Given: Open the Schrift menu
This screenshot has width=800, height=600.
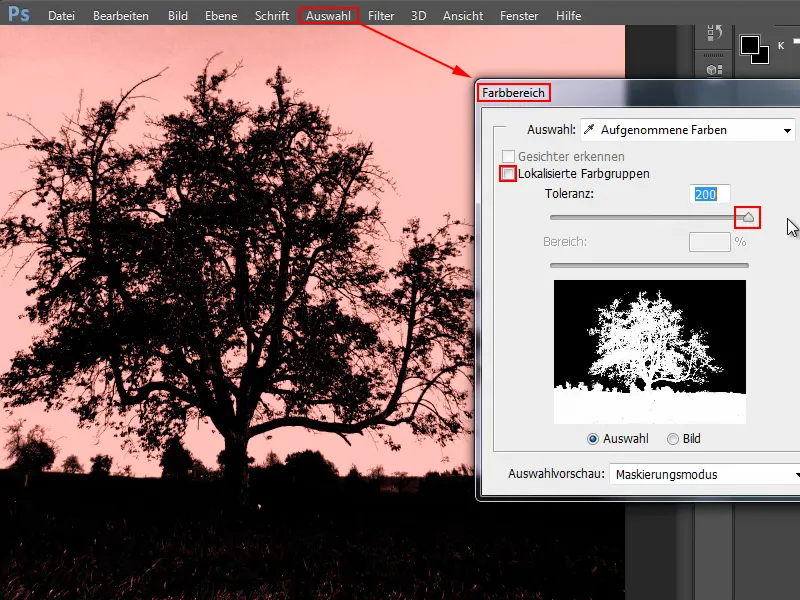Looking at the screenshot, I should tap(272, 16).
